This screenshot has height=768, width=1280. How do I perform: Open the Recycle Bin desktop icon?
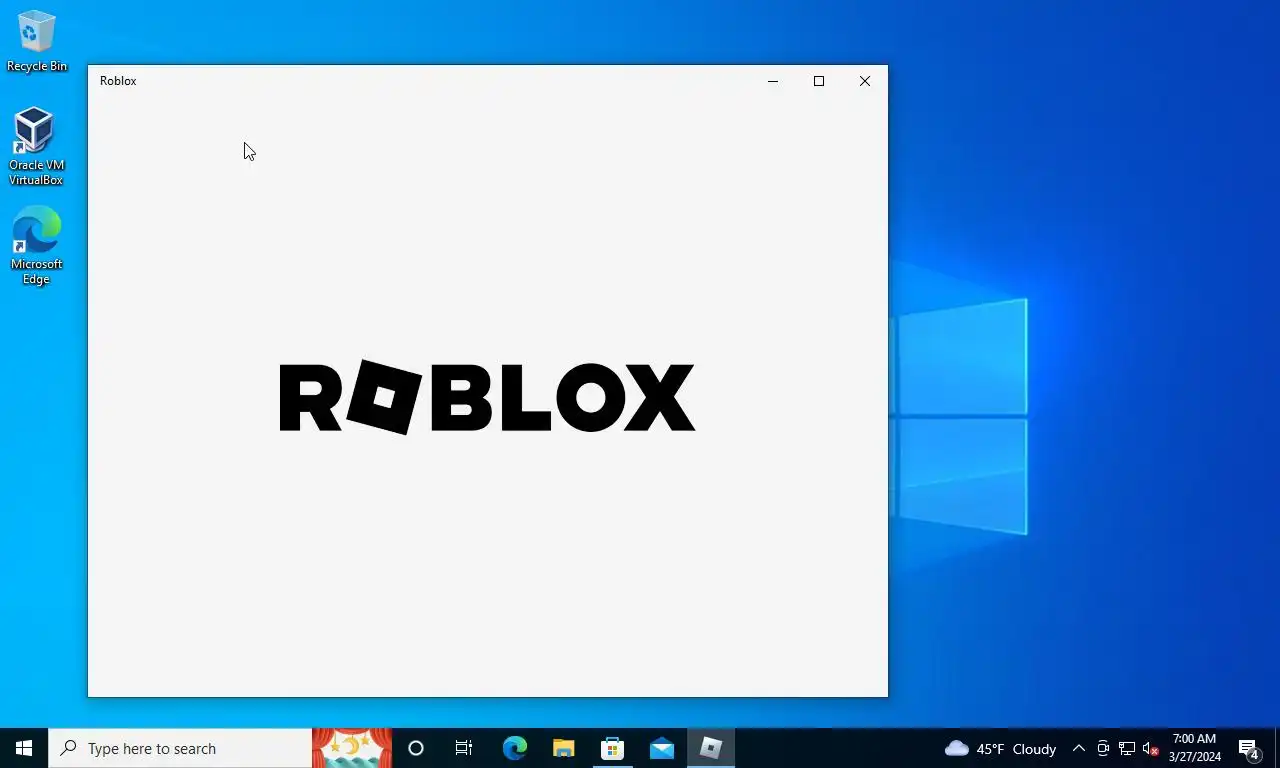click(36, 41)
